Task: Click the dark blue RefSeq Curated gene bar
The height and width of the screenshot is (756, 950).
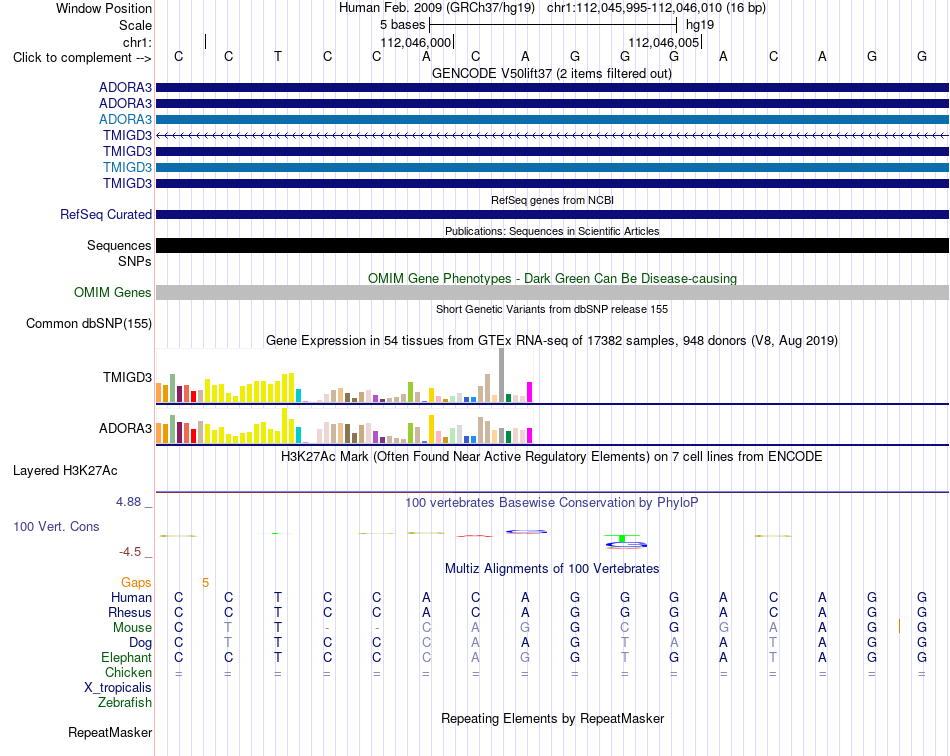Action: 552,214
